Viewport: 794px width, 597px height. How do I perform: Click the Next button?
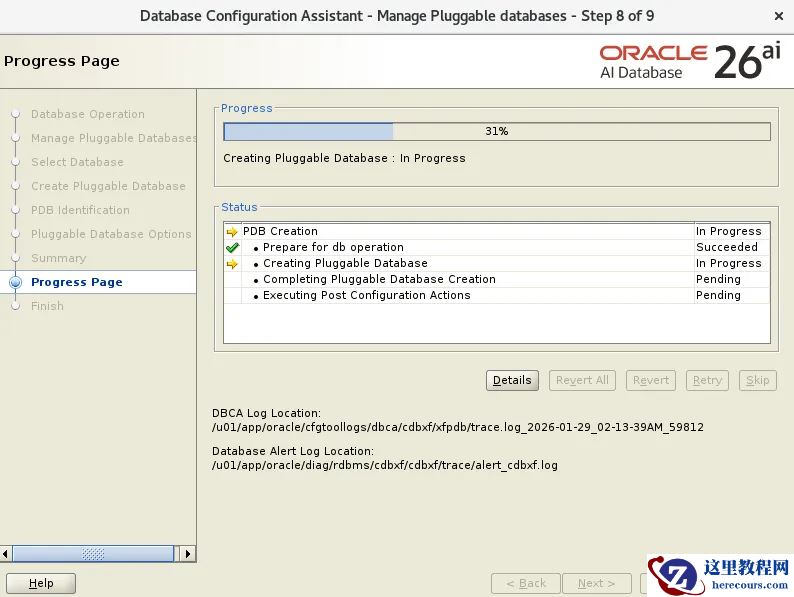pyautogui.click(x=597, y=583)
